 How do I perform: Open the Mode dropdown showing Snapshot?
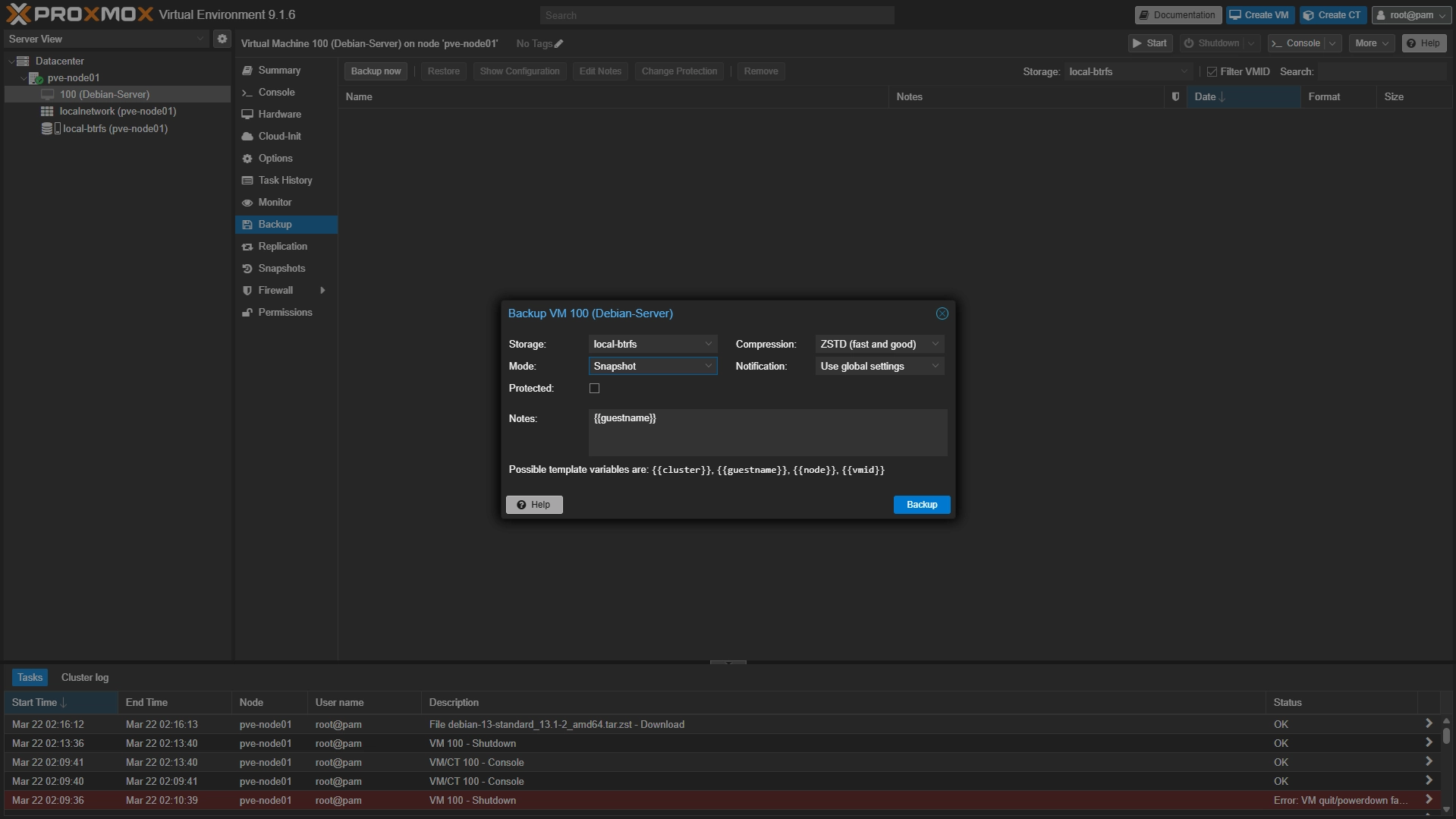coord(708,366)
